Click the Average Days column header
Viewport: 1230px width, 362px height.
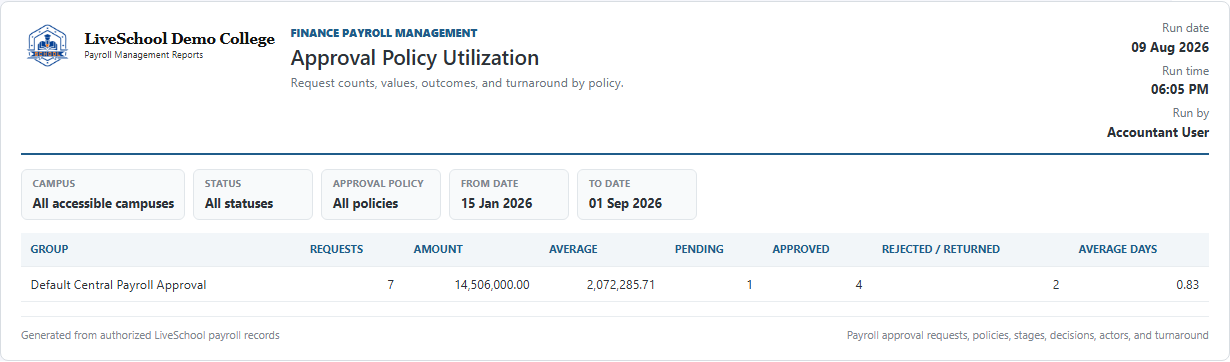click(1118, 249)
